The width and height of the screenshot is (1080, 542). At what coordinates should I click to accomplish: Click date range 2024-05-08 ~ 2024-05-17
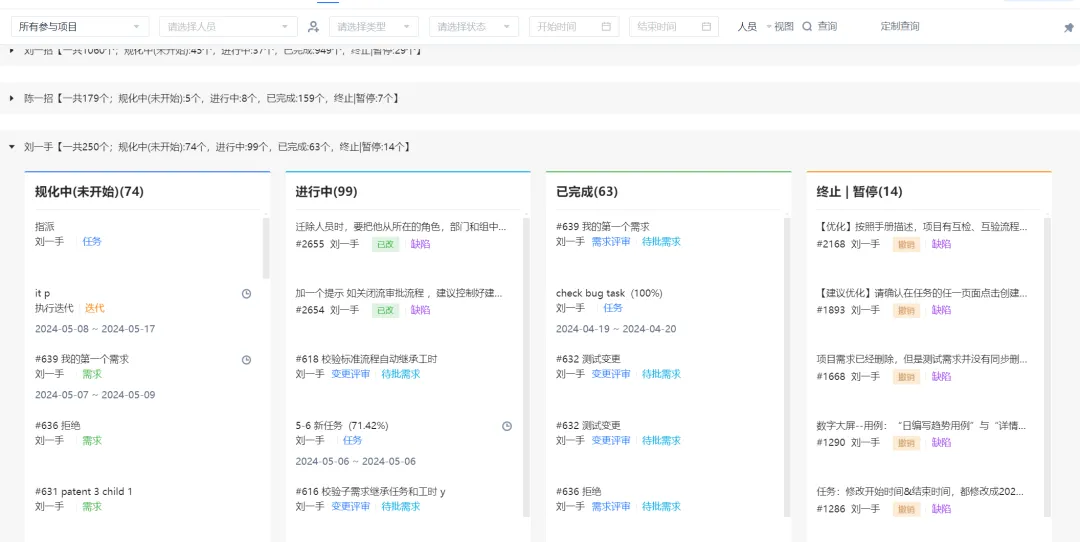pos(95,329)
